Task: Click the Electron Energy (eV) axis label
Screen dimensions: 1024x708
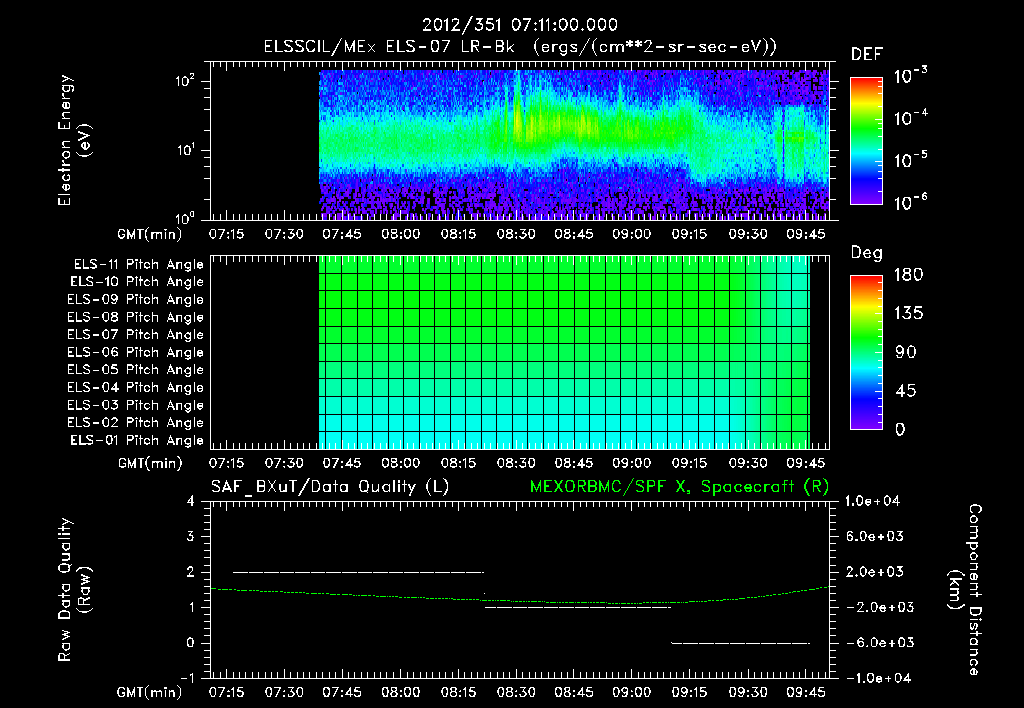Action: point(74,140)
